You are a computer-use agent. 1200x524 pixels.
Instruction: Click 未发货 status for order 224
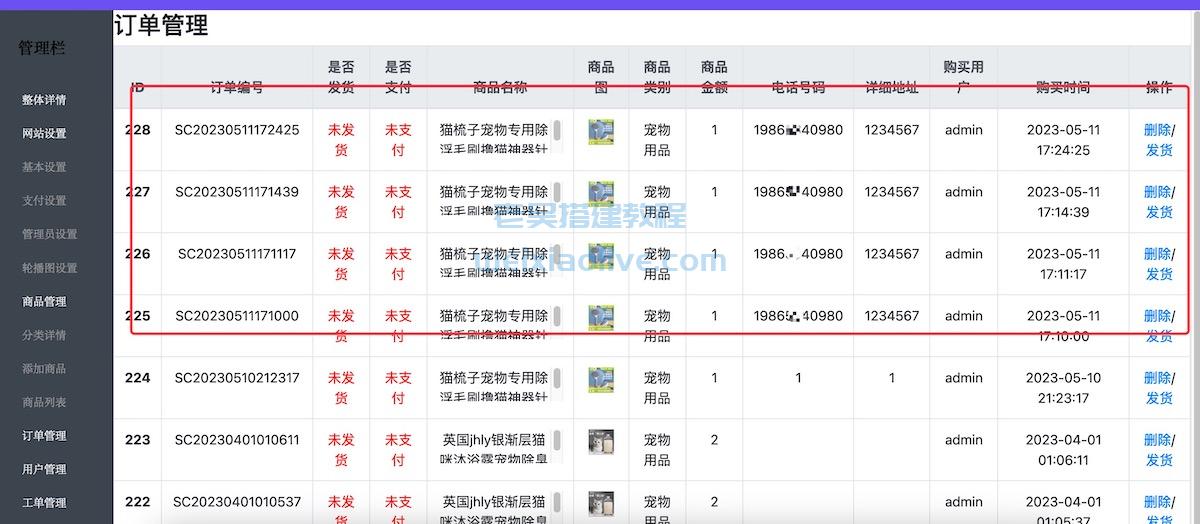coord(341,389)
